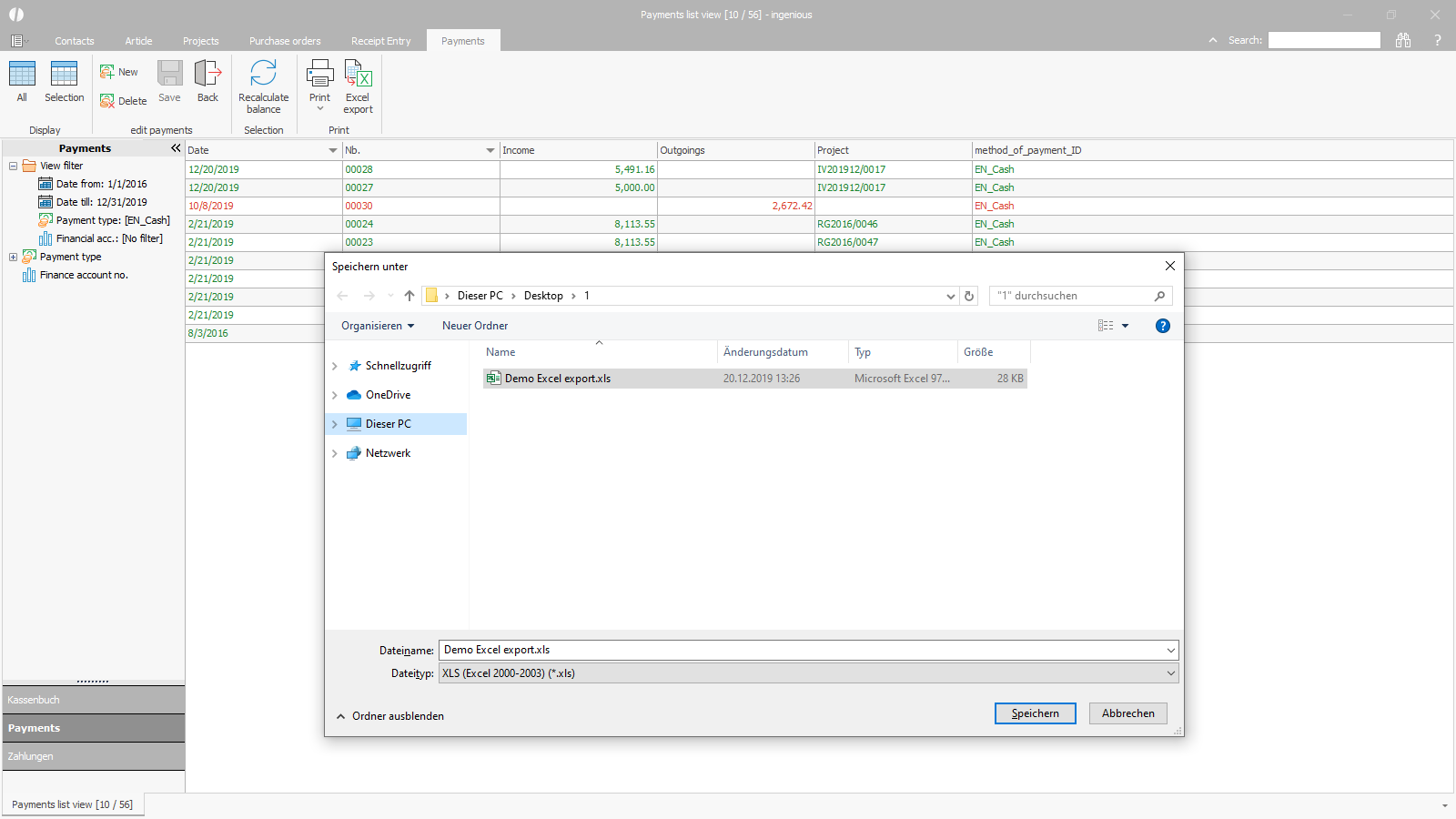The height and width of the screenshot is (819, 1456).
Task: Click the Print icon in ribbon
Action: (x=319, y=74)
